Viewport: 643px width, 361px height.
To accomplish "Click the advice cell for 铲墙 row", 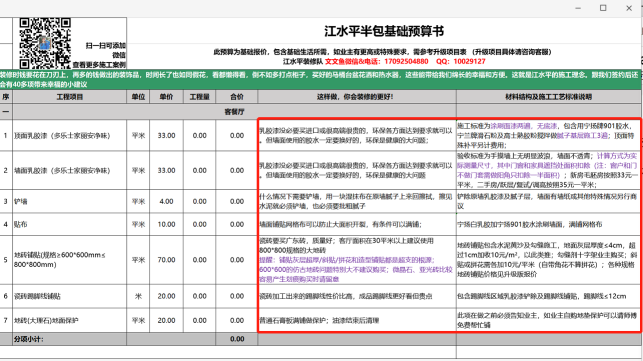I will click(357, 201).
